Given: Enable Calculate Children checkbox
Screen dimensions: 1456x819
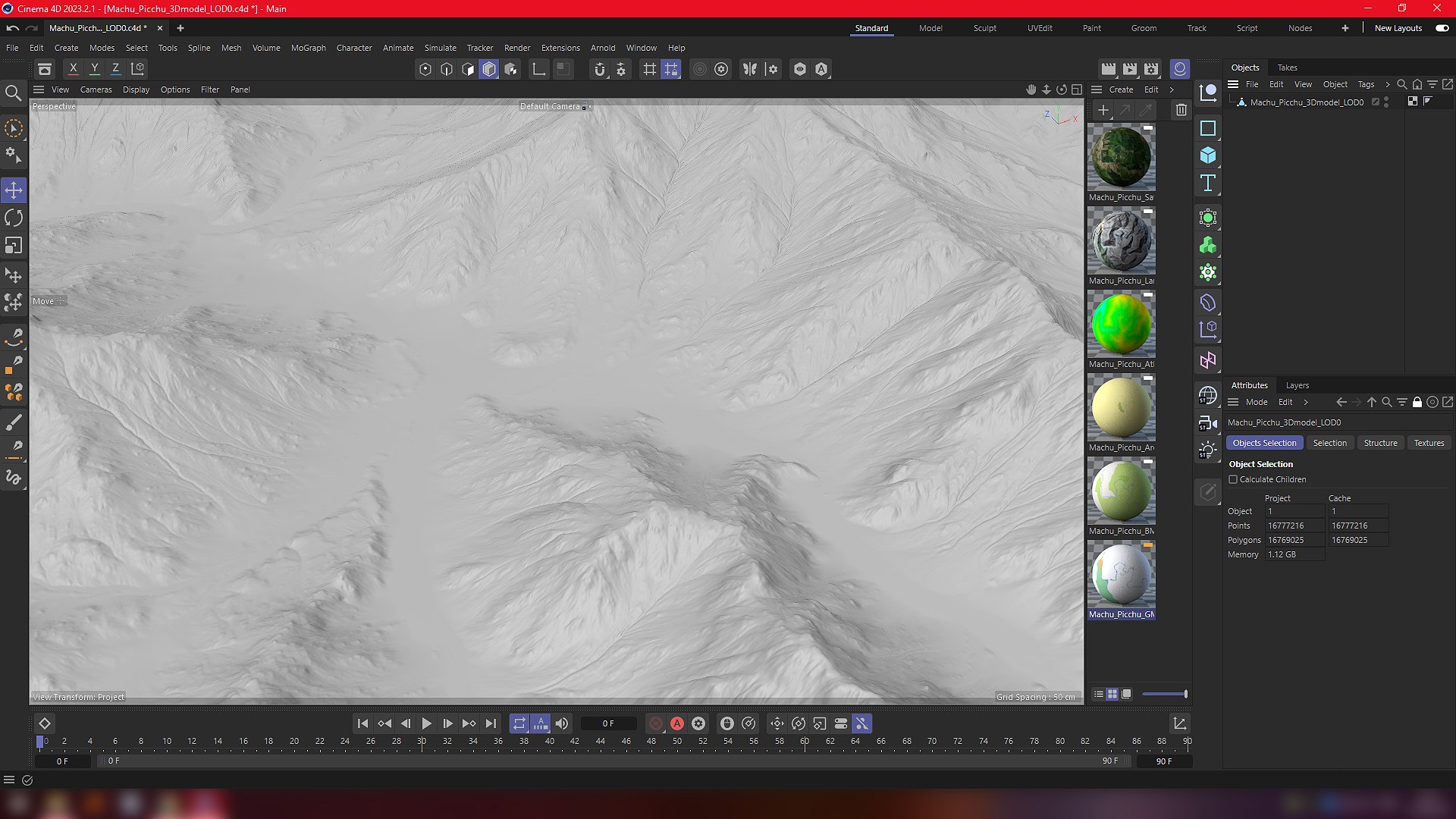Looking at the screenshot, I should coord(1233,479).
